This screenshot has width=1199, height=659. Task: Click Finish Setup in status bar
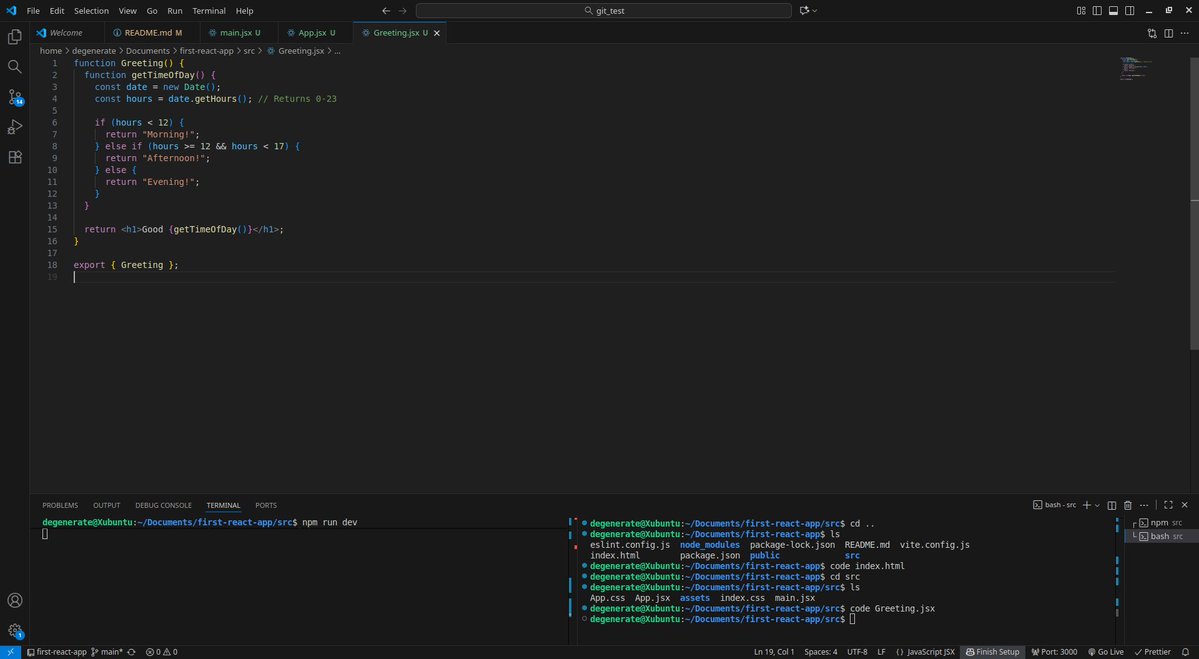(993, 652)
